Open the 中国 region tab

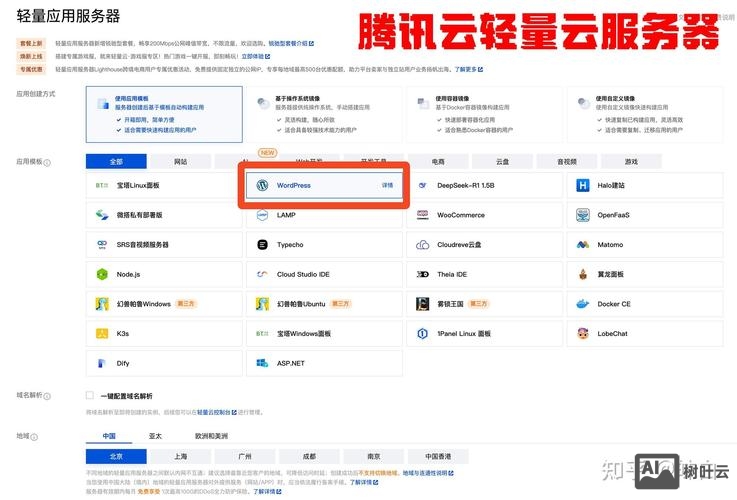[x=109, y=436]
